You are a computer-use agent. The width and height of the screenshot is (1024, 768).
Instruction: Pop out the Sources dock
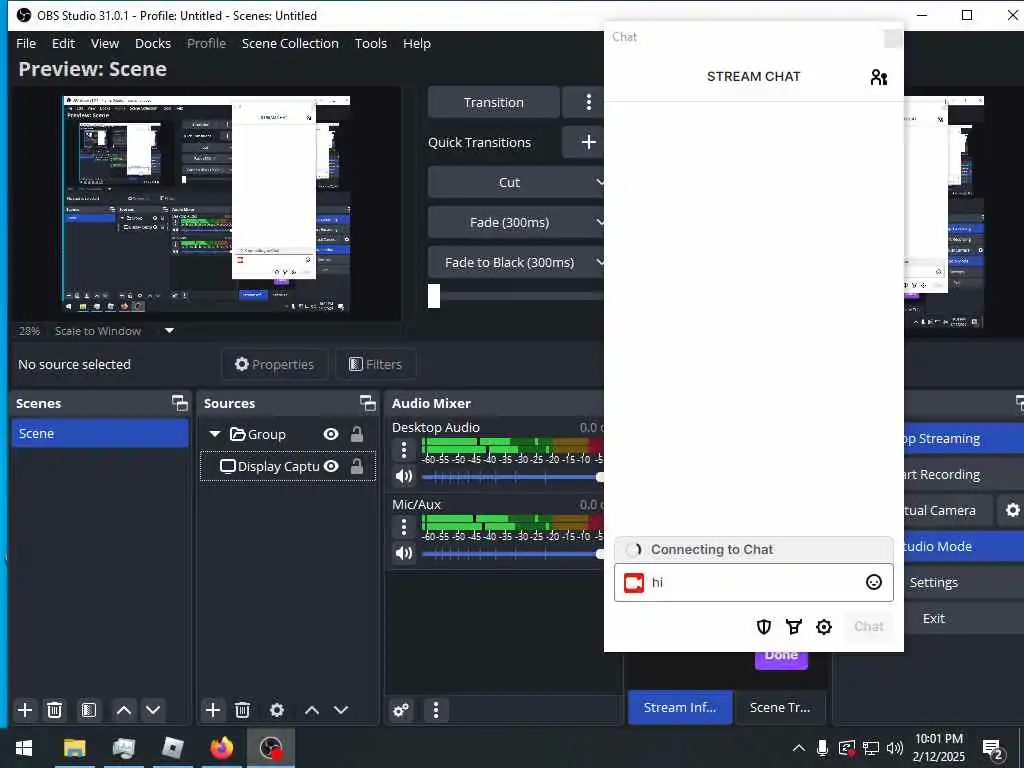pyautogui.click(x=368, y=403)
